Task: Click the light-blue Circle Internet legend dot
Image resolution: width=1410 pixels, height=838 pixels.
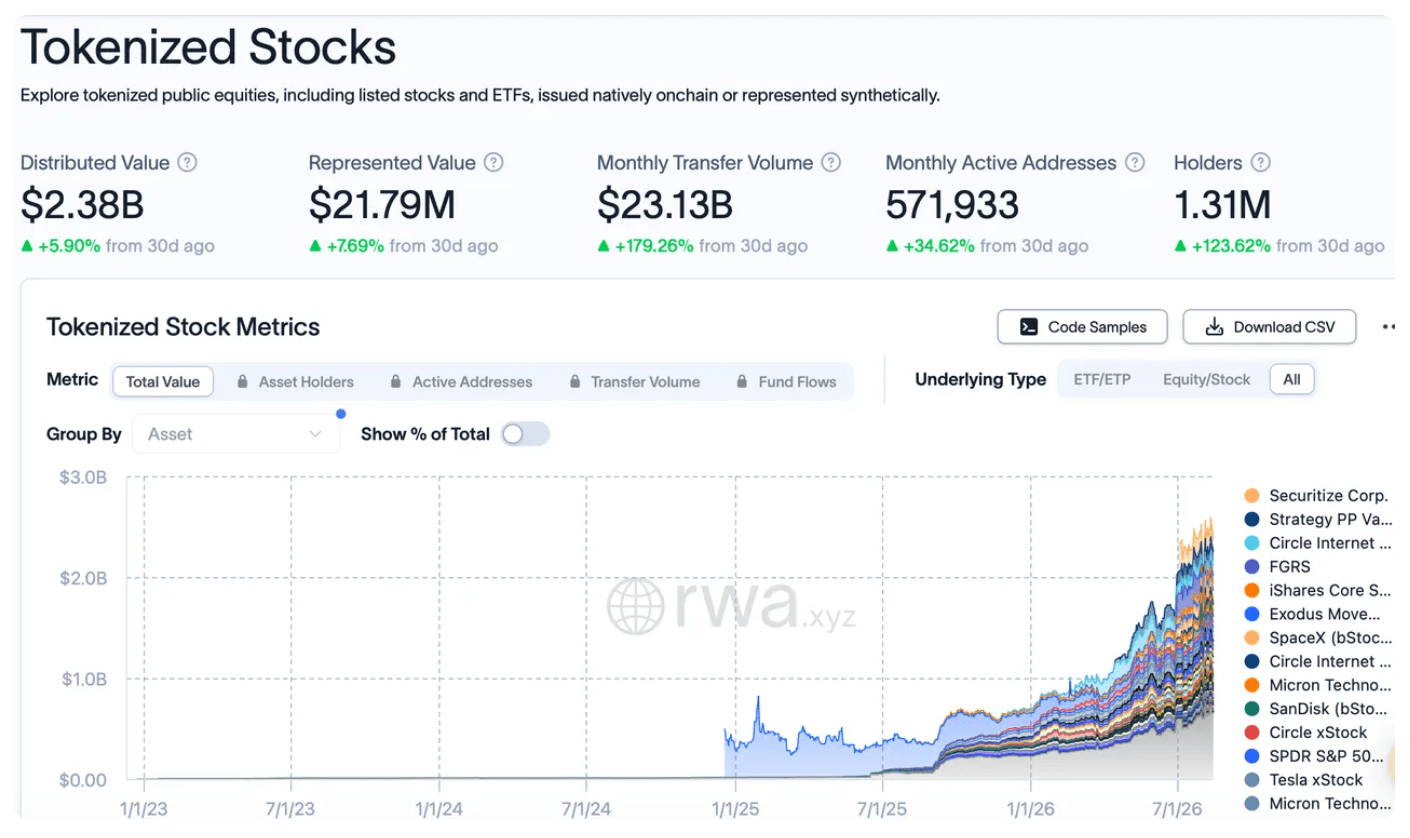Action: coord(1252,543)
